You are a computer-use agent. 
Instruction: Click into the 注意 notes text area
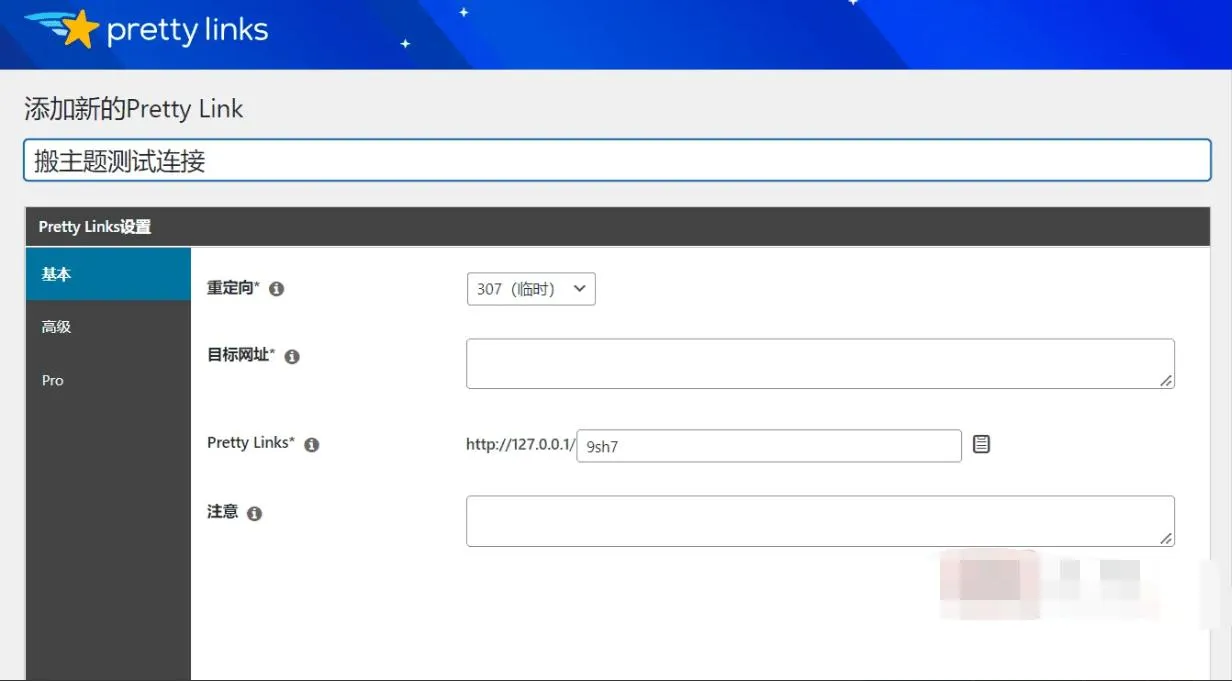pyautogui.click(x=820, y=521)
